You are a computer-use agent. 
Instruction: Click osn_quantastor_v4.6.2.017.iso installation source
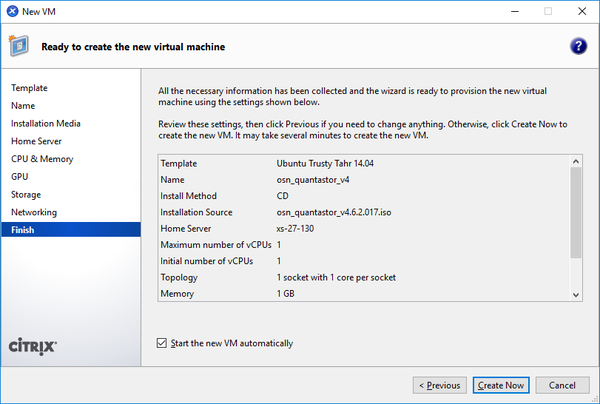click(x=334, y=212)
